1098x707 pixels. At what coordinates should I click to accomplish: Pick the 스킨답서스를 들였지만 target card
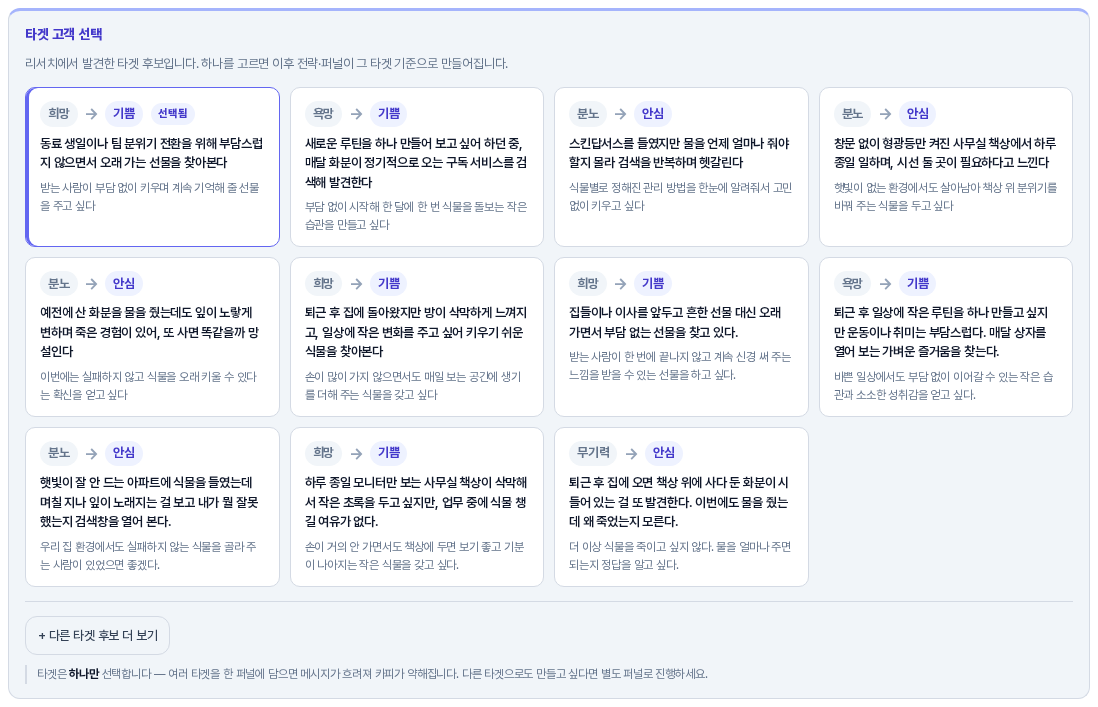pyautogui.click(x=681, y=167)
